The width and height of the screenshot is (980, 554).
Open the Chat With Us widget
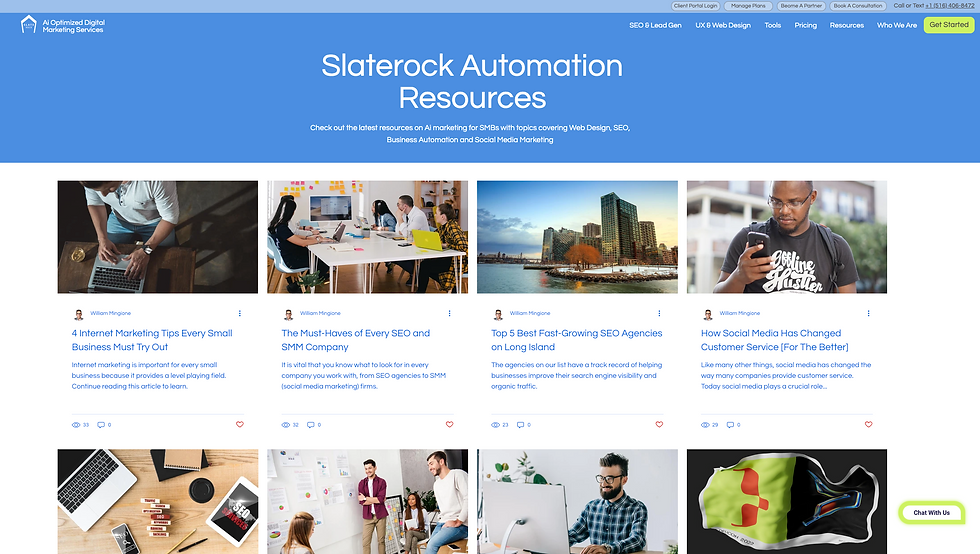tap(931, 513)
